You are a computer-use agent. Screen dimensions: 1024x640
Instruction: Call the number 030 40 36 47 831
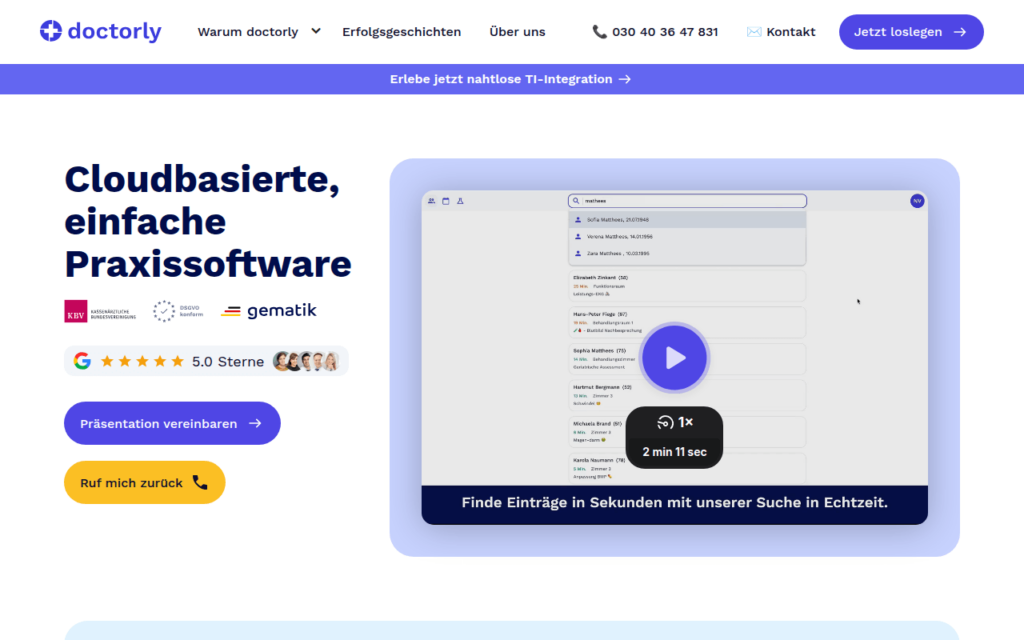665,31
